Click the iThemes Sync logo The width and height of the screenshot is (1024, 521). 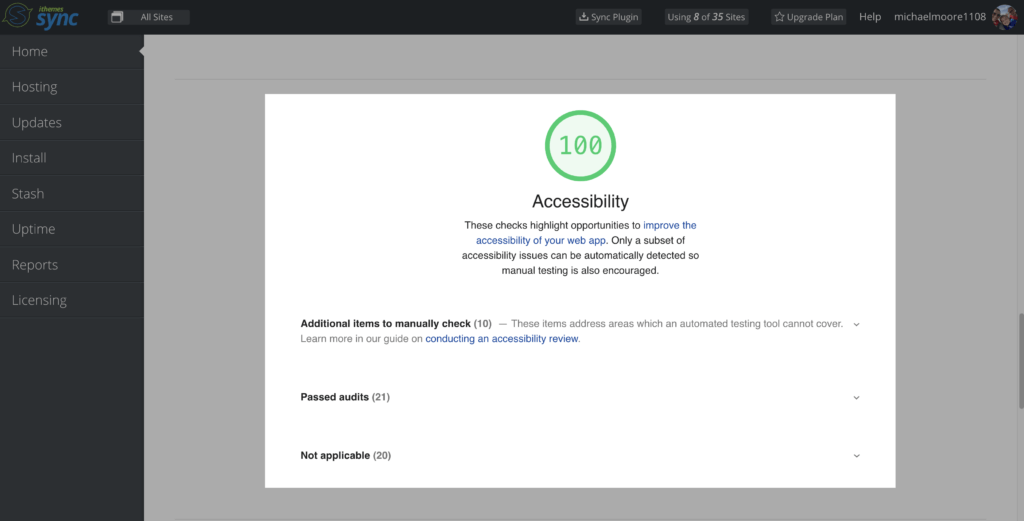pos(40,17)
